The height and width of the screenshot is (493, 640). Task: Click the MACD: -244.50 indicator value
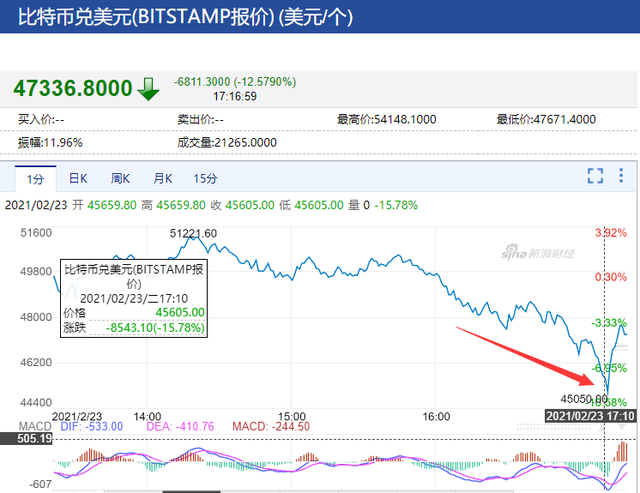pos(271,426)
